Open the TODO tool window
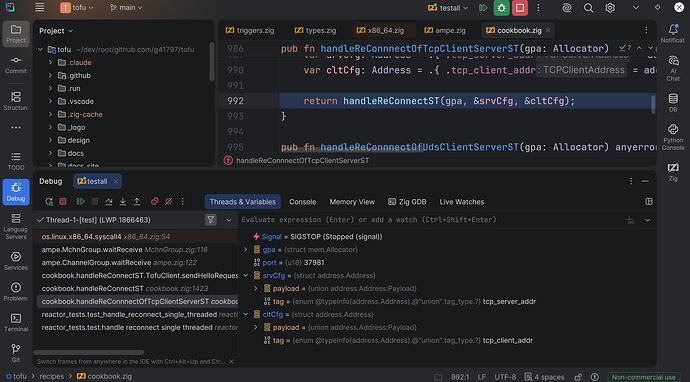Screen dimensions: 690x382 click(16, 161)
